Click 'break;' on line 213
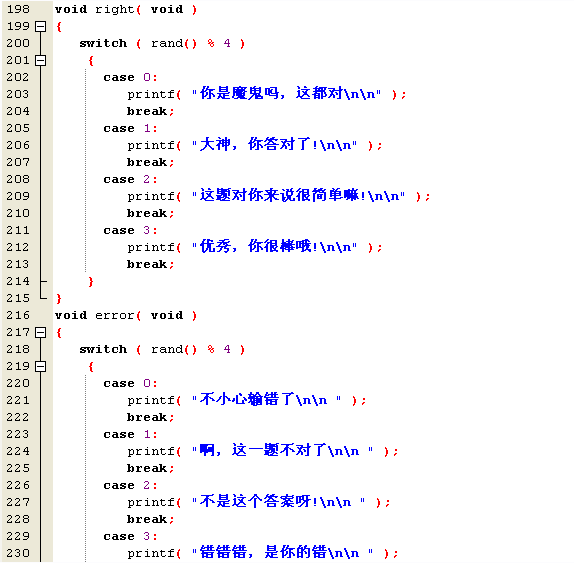Image resolution: width=574 pixels, height=563 pixels. (150, 264)
